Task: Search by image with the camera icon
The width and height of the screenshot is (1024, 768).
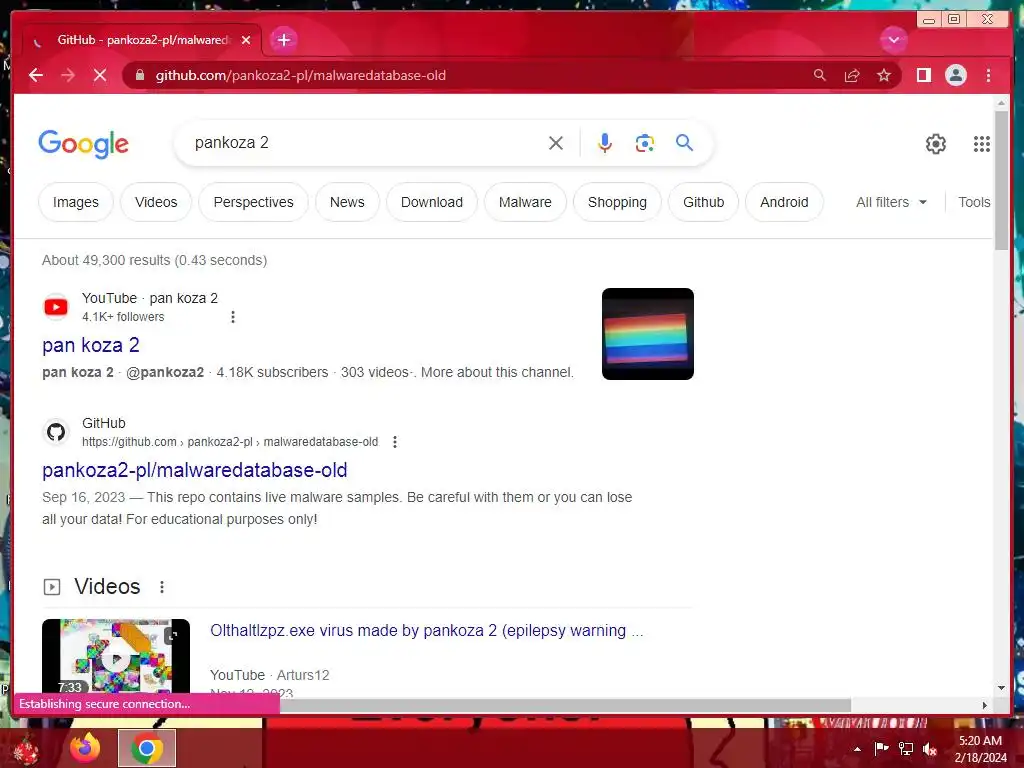Action: click(x=645, y=143)
